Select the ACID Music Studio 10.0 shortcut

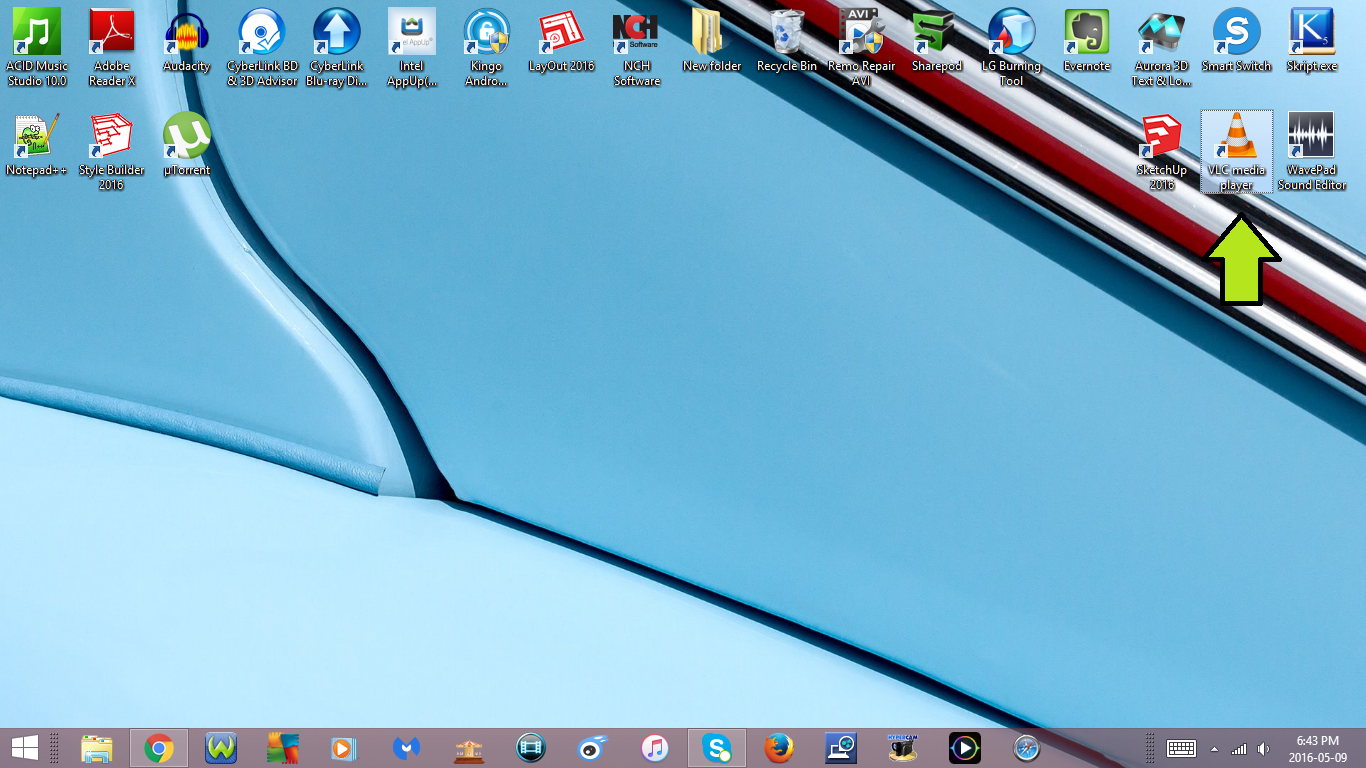(37, 48)
